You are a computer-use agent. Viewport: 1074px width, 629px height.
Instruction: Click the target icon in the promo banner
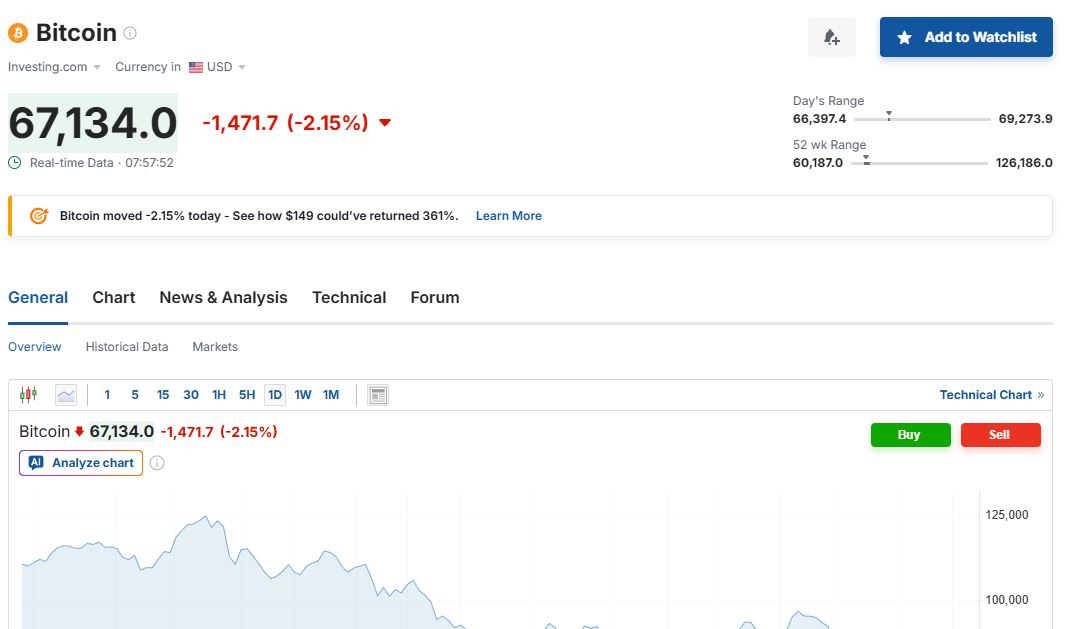pos(39,216)
